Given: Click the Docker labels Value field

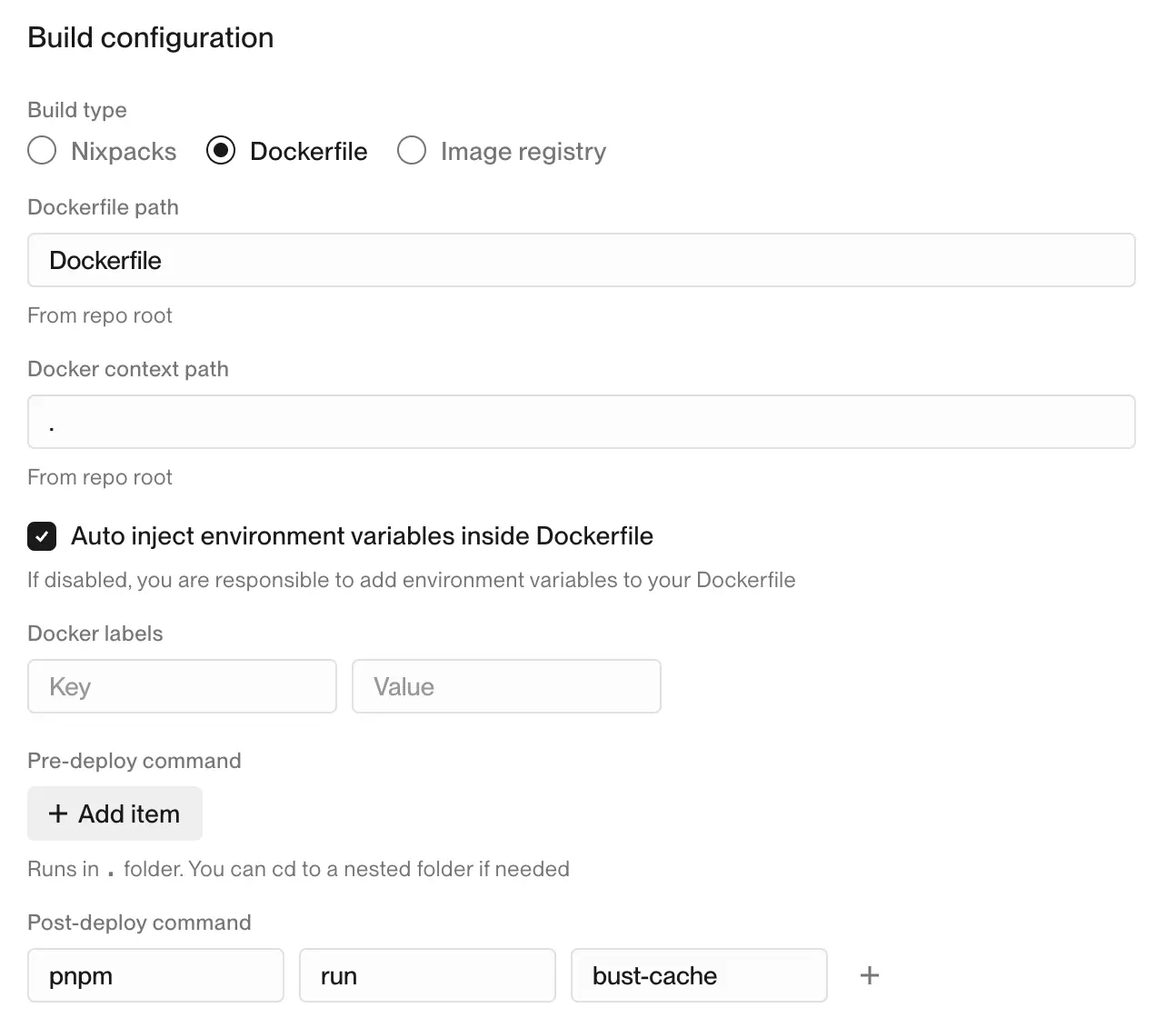Looking at the screenshot, I should [x=506, y=686].
